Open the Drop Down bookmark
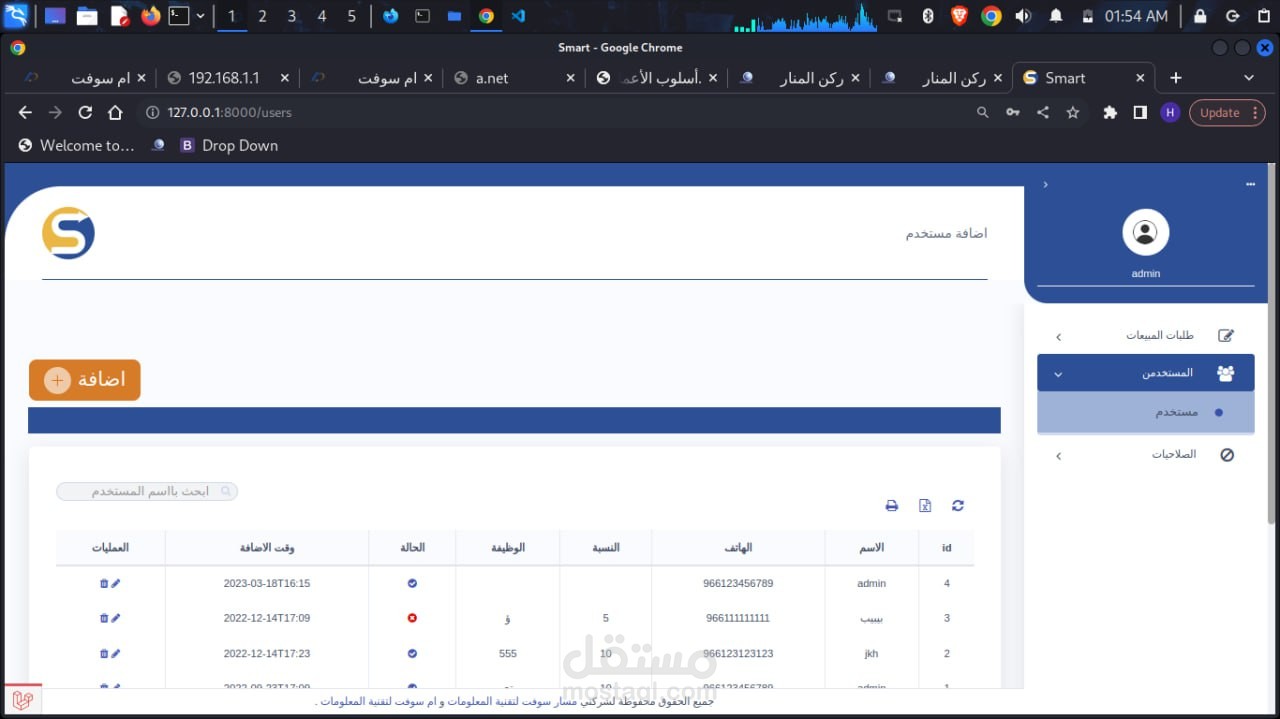1280x719 pixels. (x=229, y=146)
